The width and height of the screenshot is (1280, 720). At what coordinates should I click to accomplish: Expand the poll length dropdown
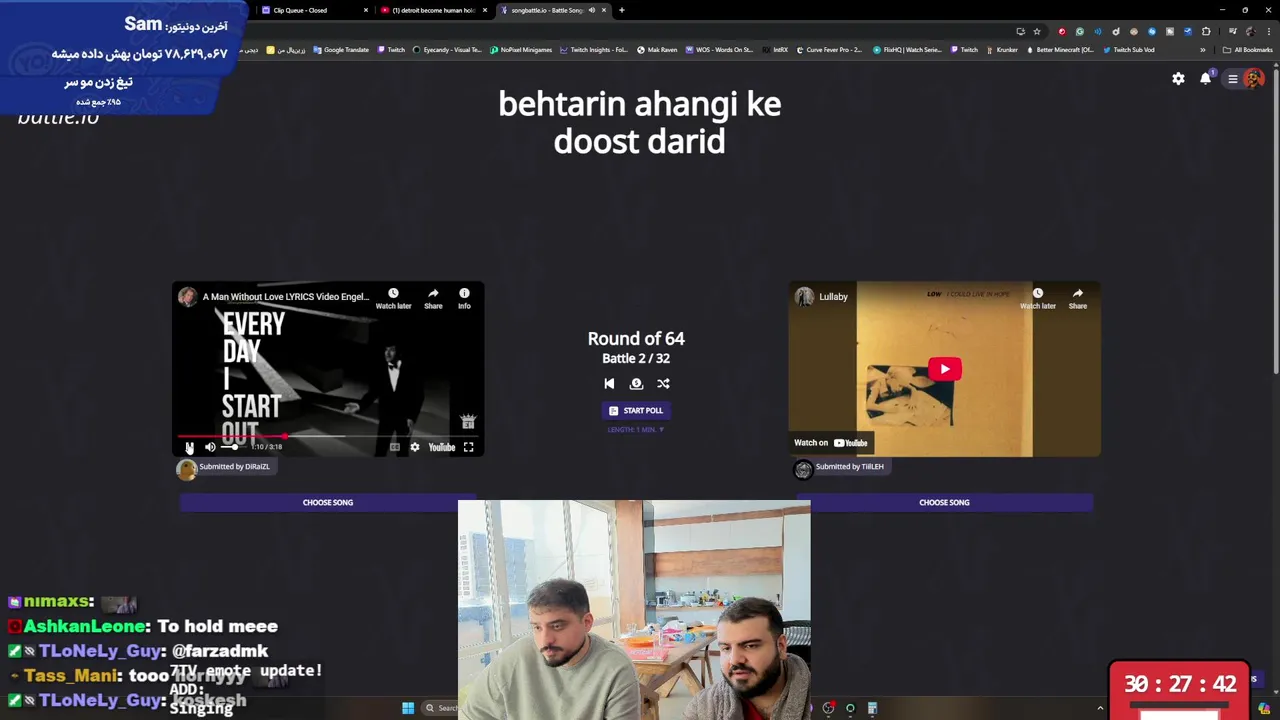pos(636,429)
